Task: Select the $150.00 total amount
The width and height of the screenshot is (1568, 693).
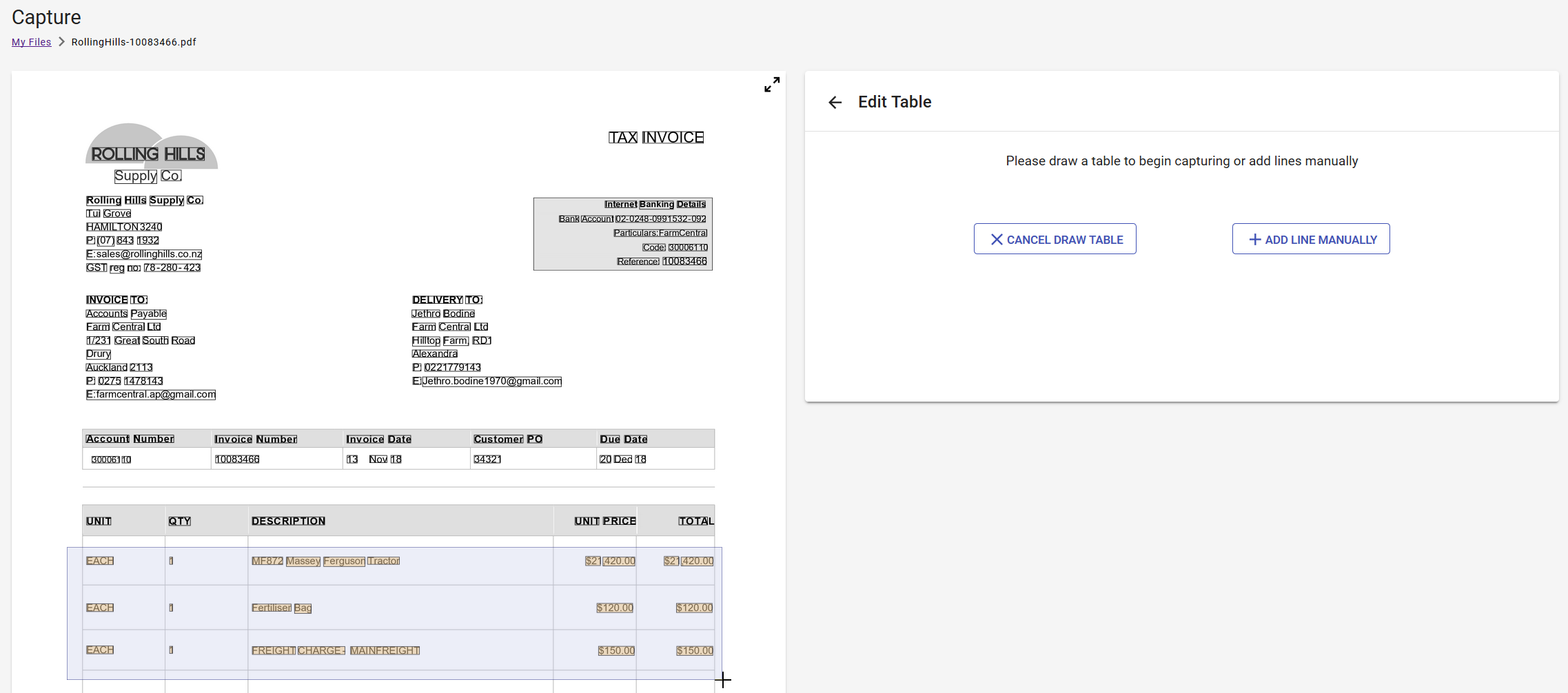Action: [694, 651]
